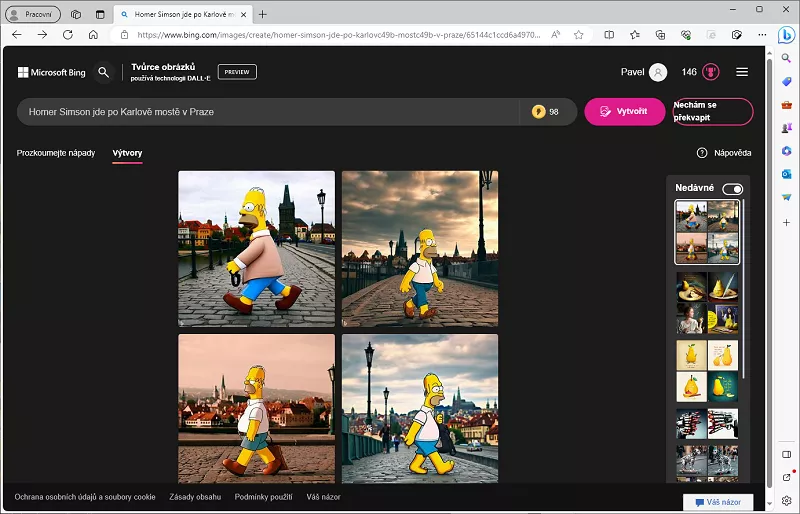Click Pavel's profile avatar

coord(657,72)
